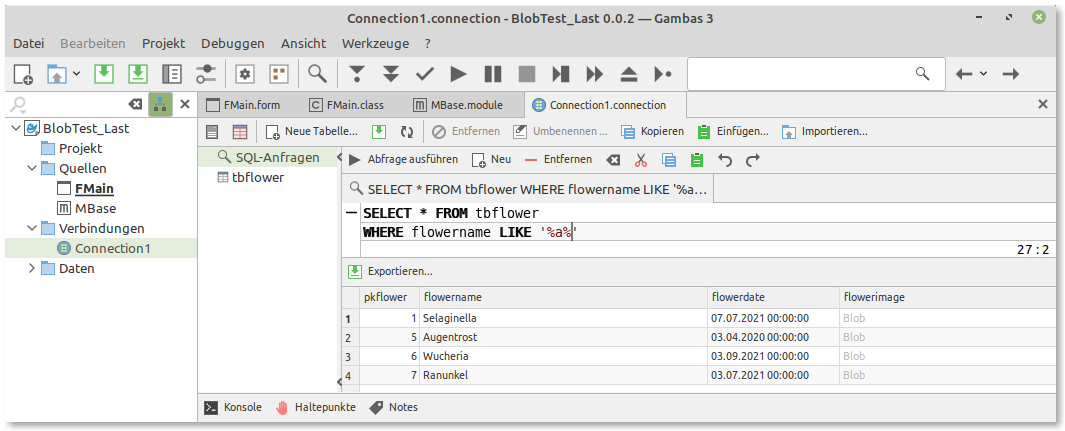1065x431 pixels.
Task: Click the refresh arrows icon in connection toolbar
Action: 407,131
